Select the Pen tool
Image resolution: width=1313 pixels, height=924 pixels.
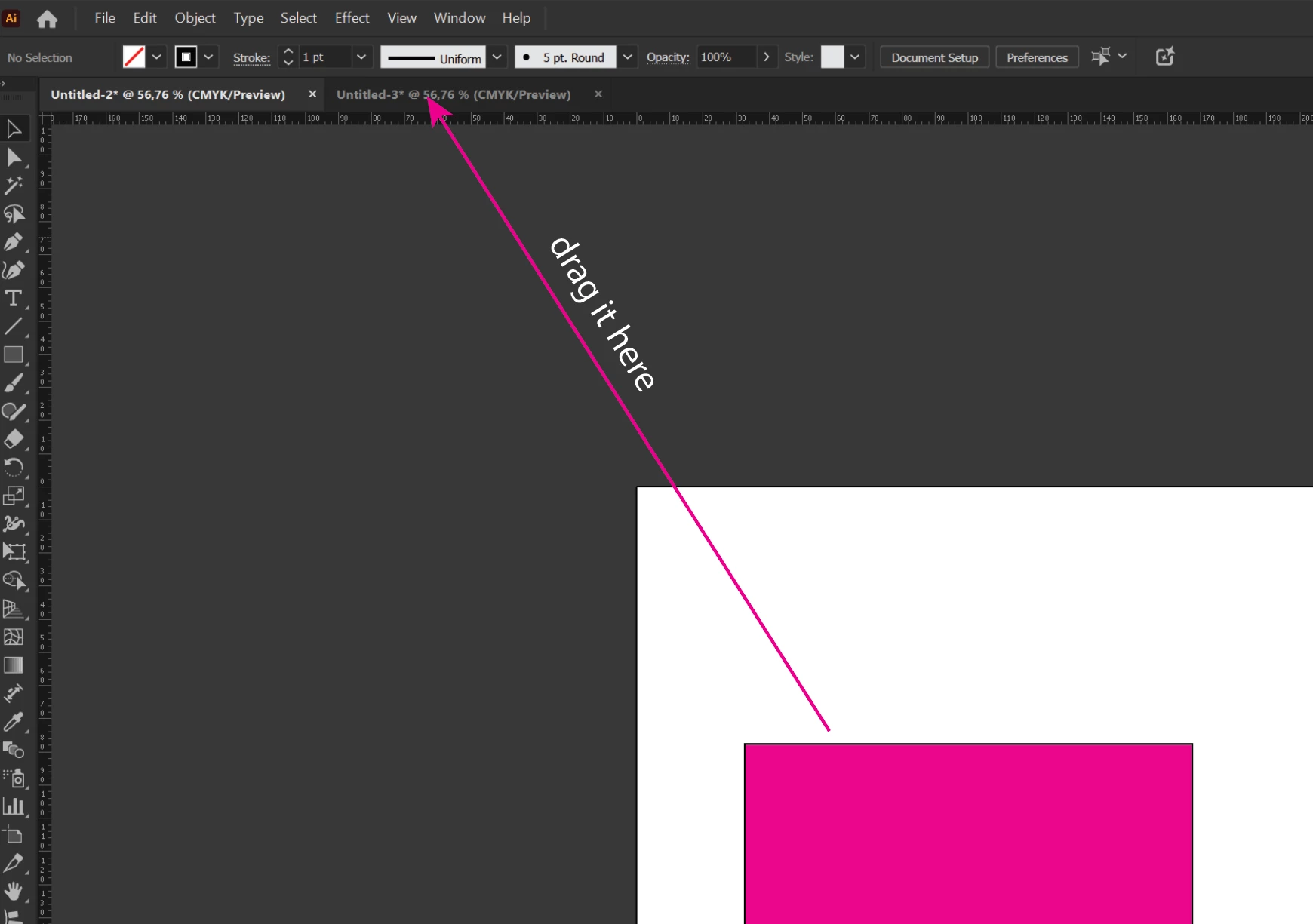point(14,242)
